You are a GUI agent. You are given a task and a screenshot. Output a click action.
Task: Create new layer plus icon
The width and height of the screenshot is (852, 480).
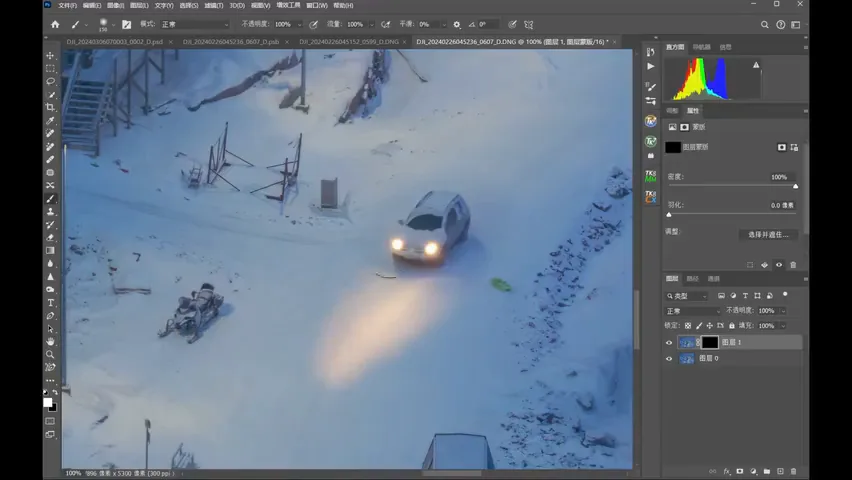point(780,471)
